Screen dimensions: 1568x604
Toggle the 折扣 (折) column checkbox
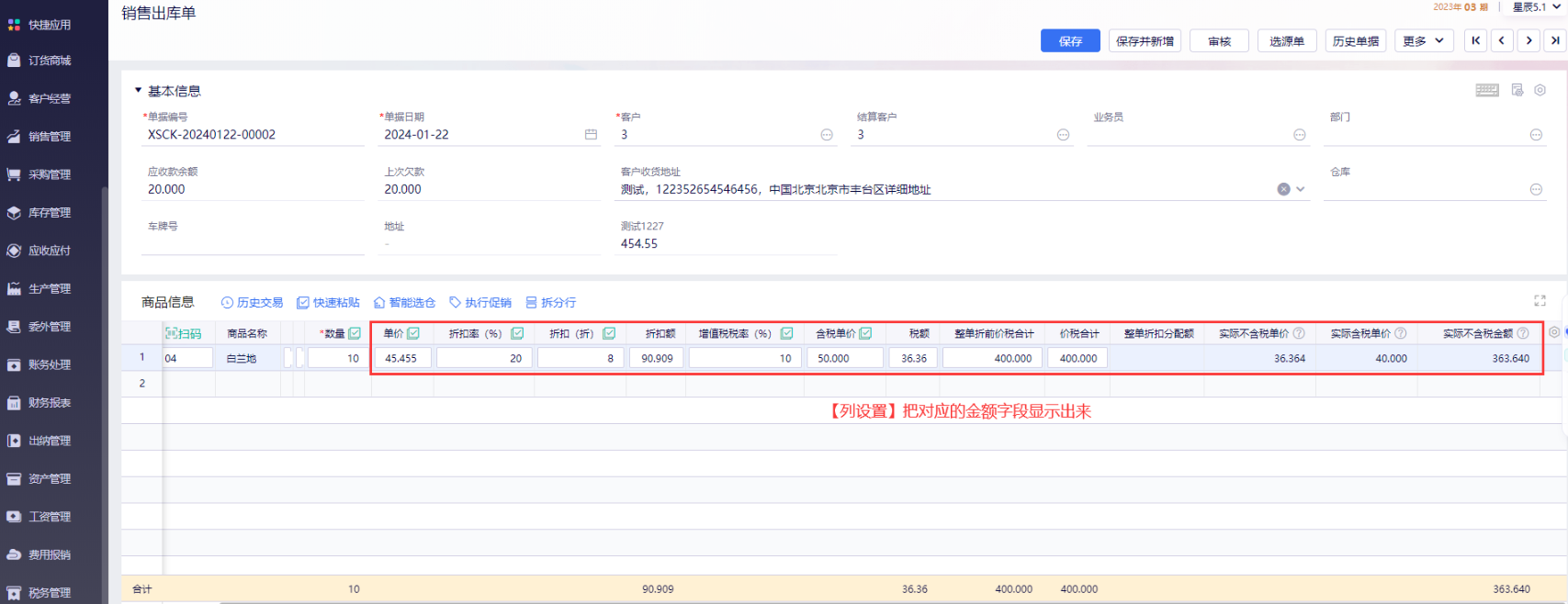(609, 333)
